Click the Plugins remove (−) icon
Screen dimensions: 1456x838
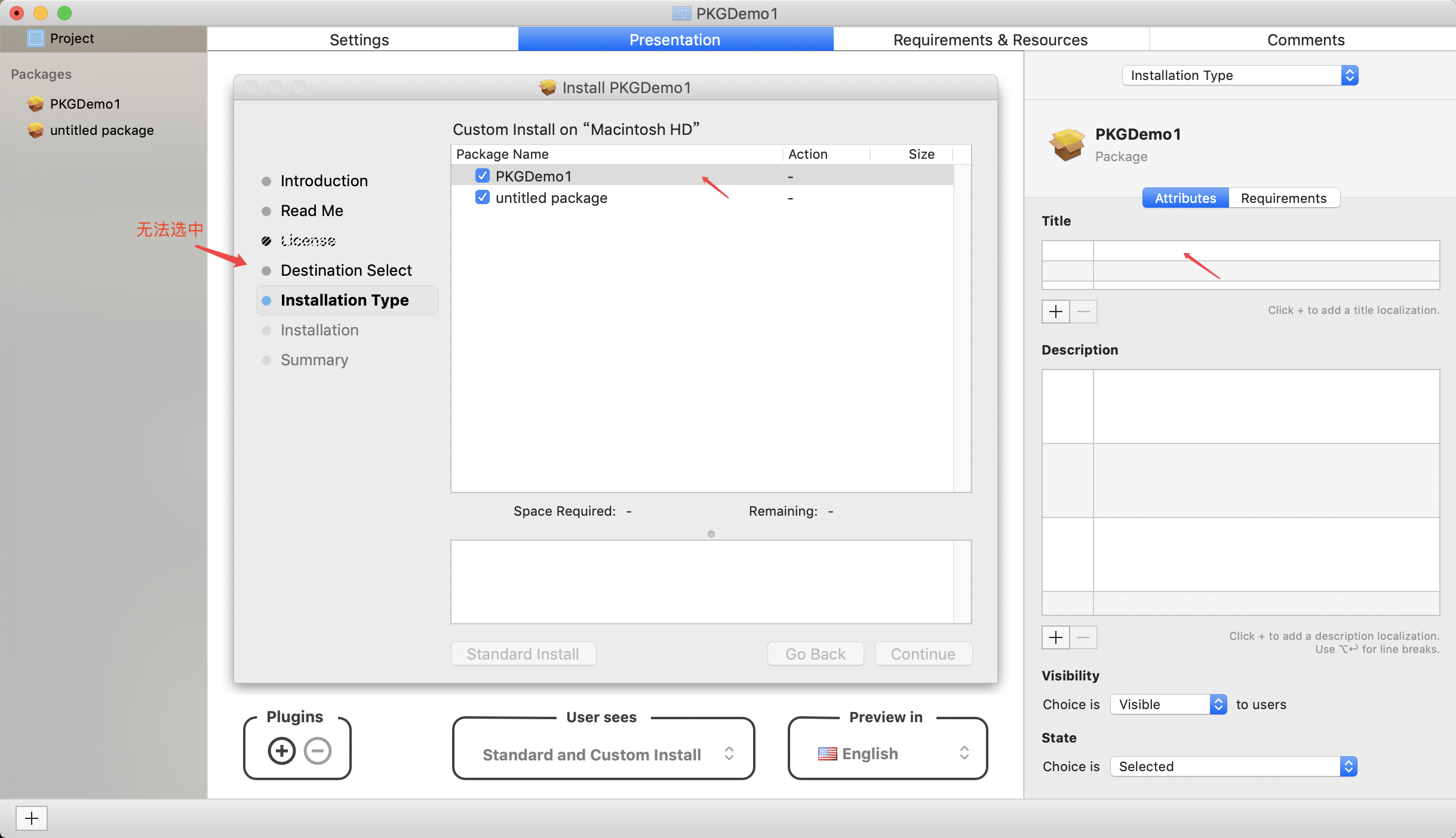[317, 751]
